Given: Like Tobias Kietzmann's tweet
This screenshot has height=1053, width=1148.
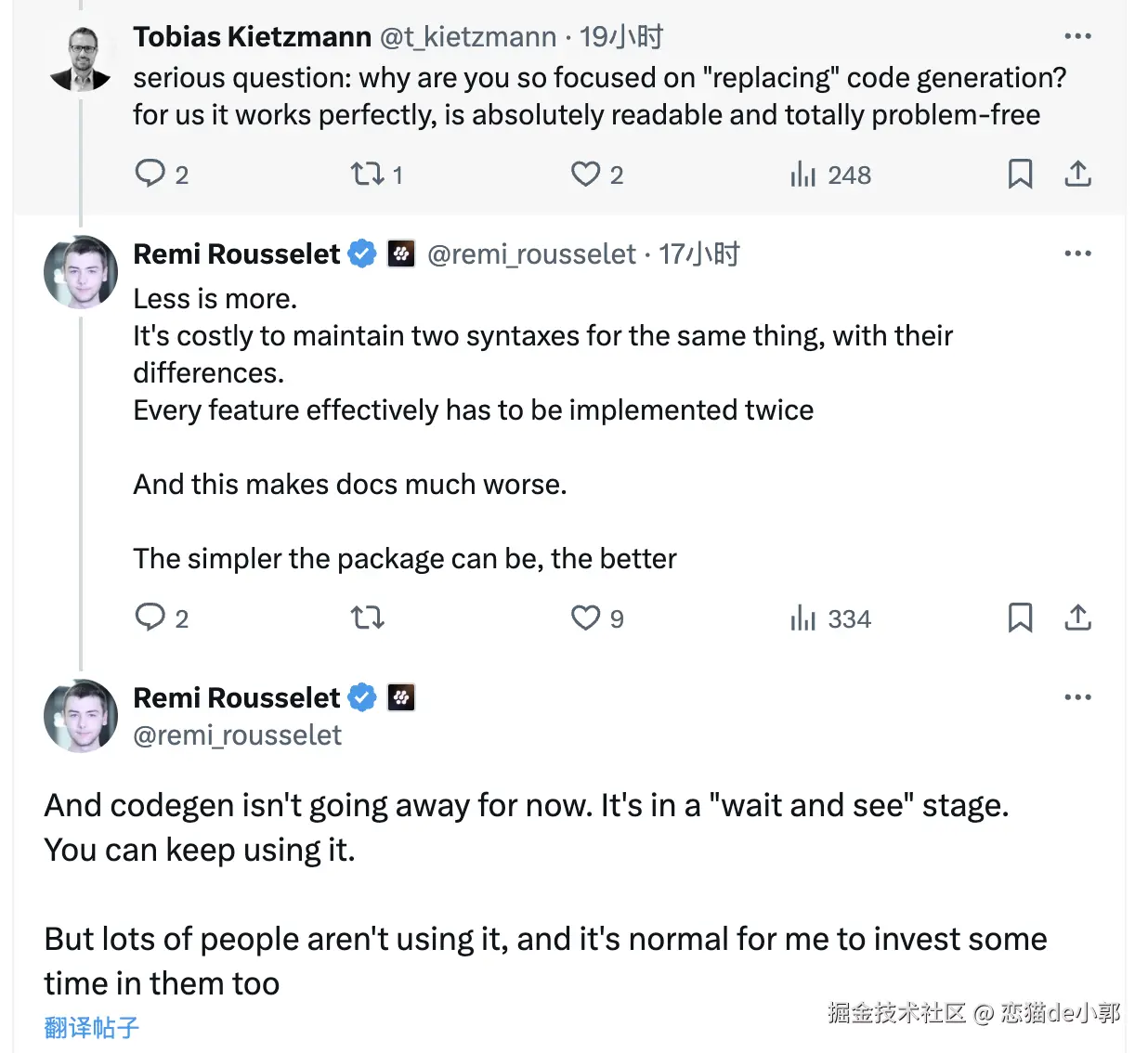Looking at the screenshot, I should 585,174.
